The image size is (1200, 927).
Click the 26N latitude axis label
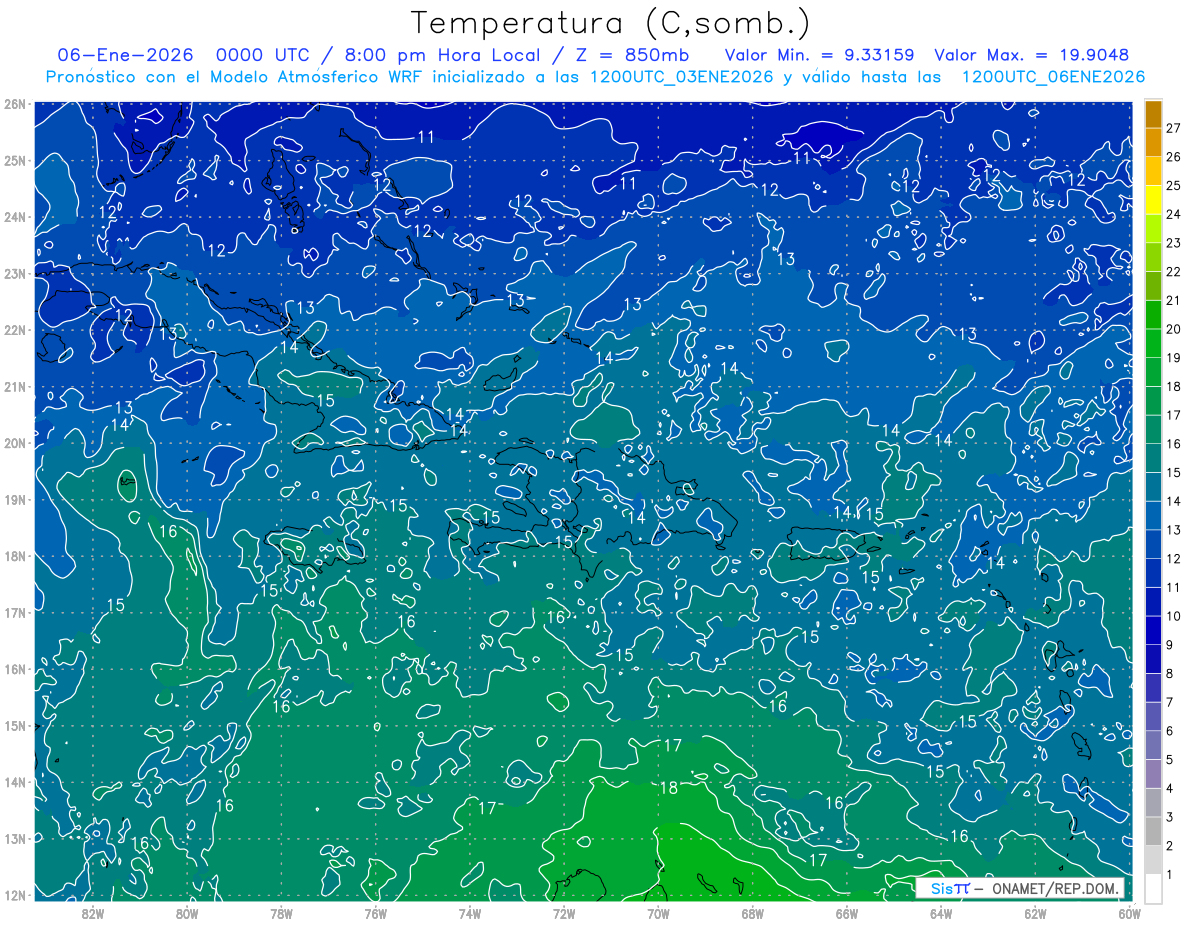pyautogui.click(x=15, y=104)
